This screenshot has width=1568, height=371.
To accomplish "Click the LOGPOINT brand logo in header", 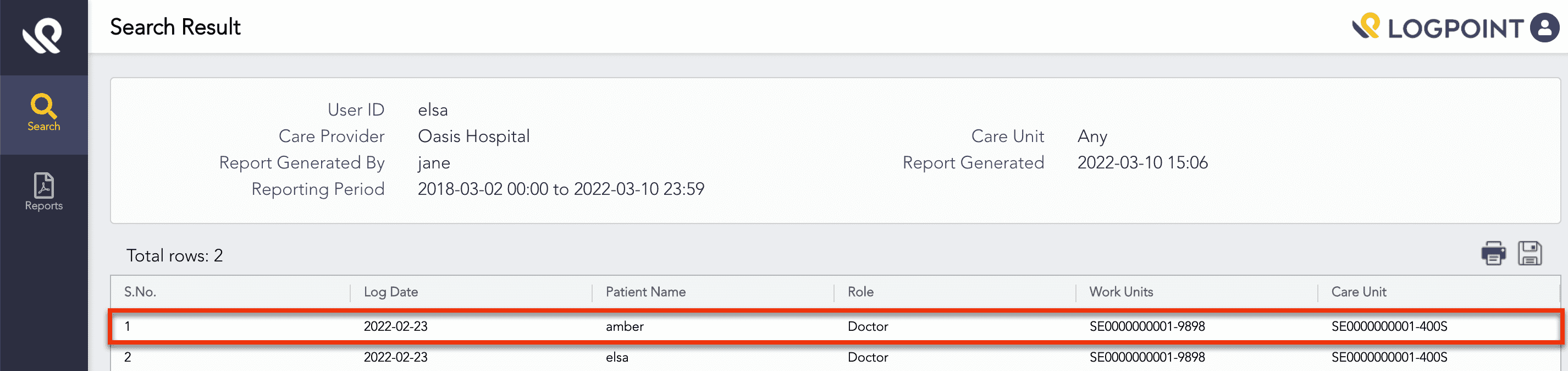I will [x=1438, y=28].
